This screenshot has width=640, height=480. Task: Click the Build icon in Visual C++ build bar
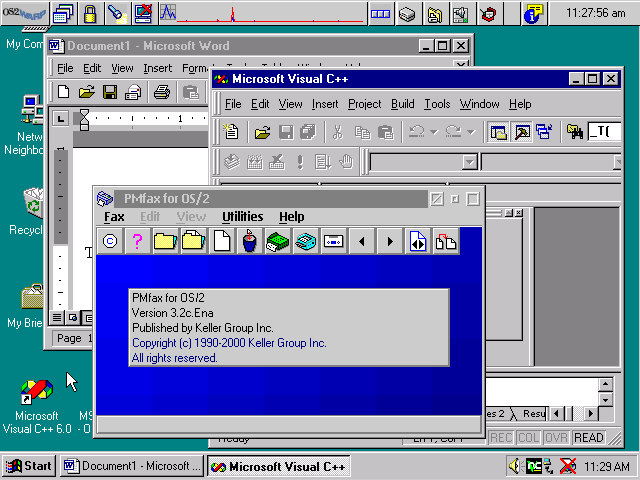click(255, 162)
